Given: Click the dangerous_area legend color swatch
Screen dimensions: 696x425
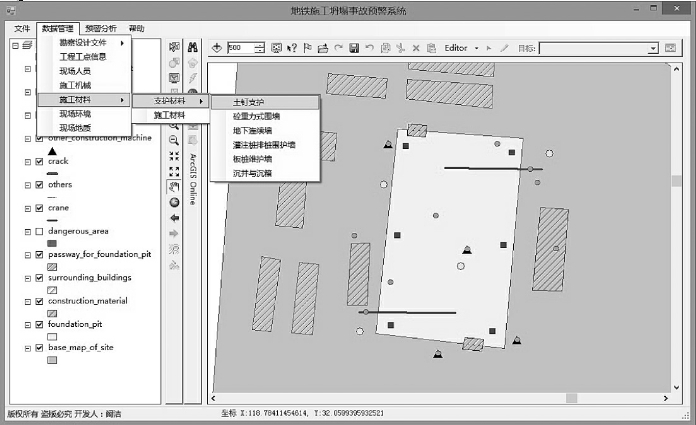Looking at the screenshot, I should point(52,243).
